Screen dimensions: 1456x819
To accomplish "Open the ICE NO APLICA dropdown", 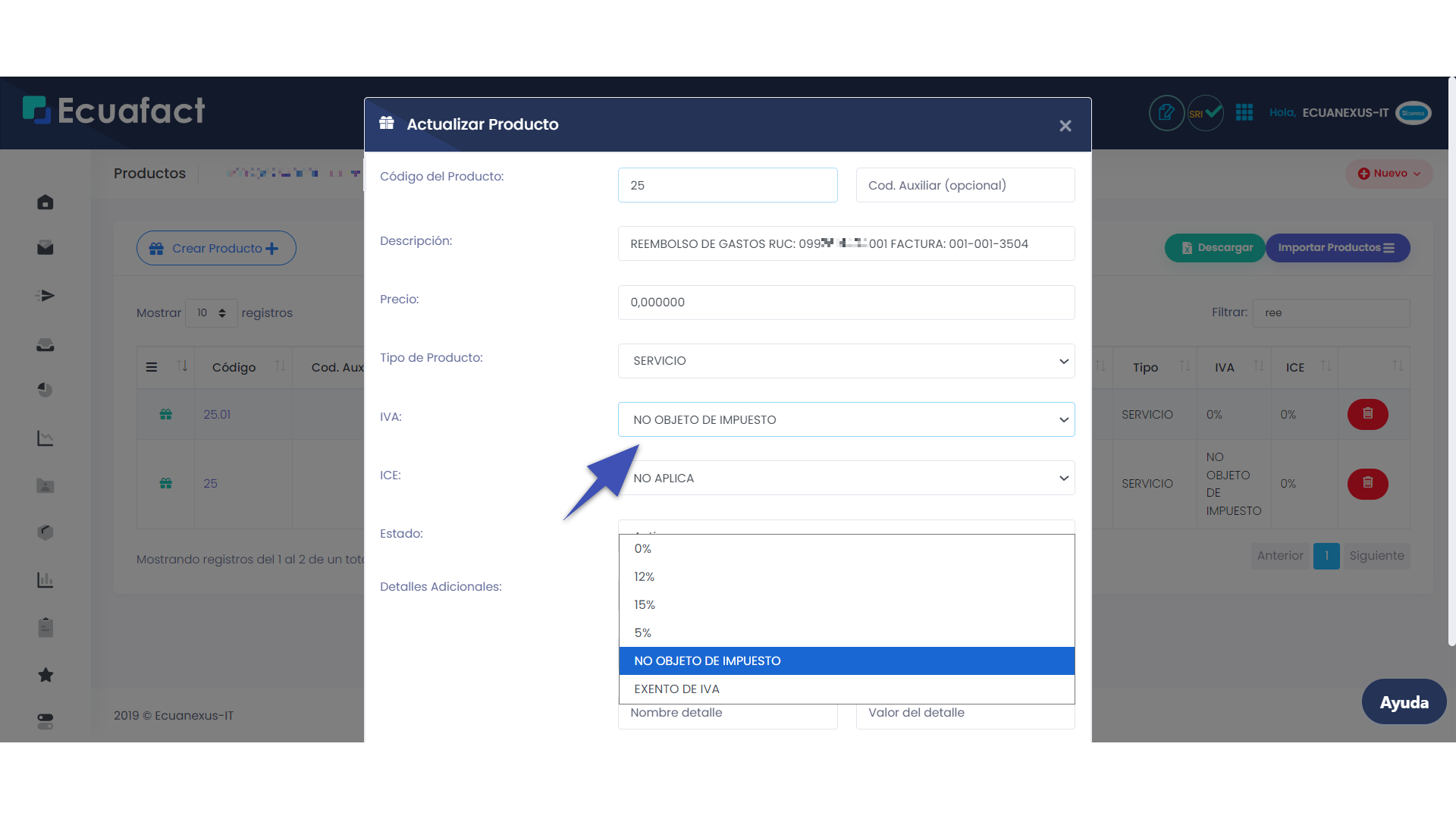I will tap(846, 479).
